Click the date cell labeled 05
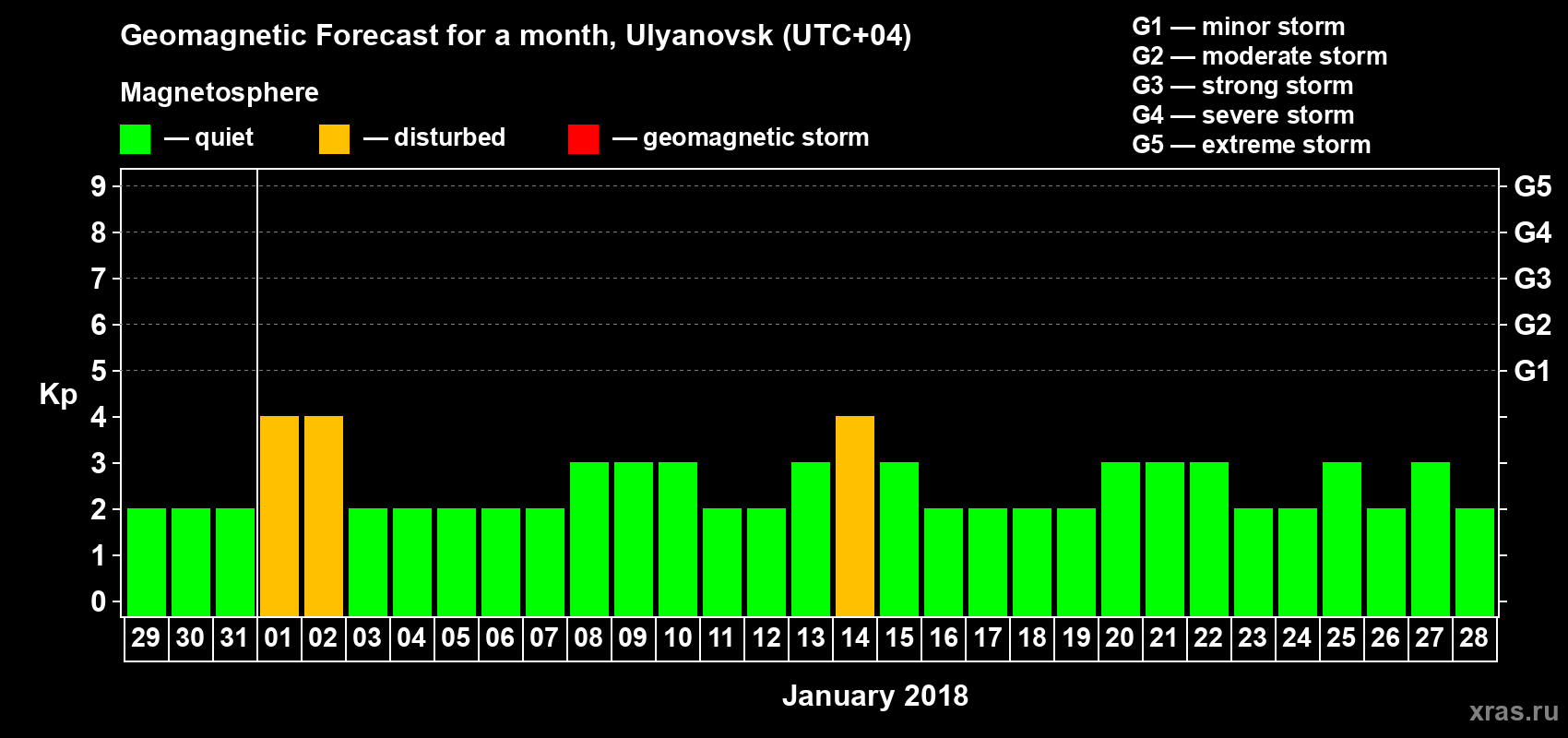The image size is (1568, 738). 456,638
